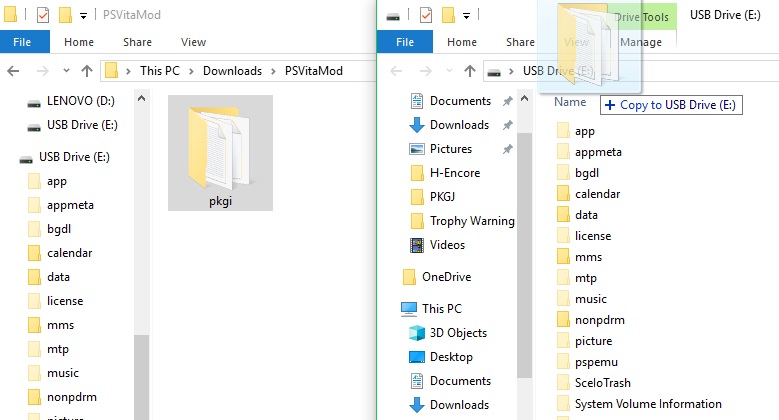
Task: Go back in PSVitaMod window
Action: click(x=13, y=71)
